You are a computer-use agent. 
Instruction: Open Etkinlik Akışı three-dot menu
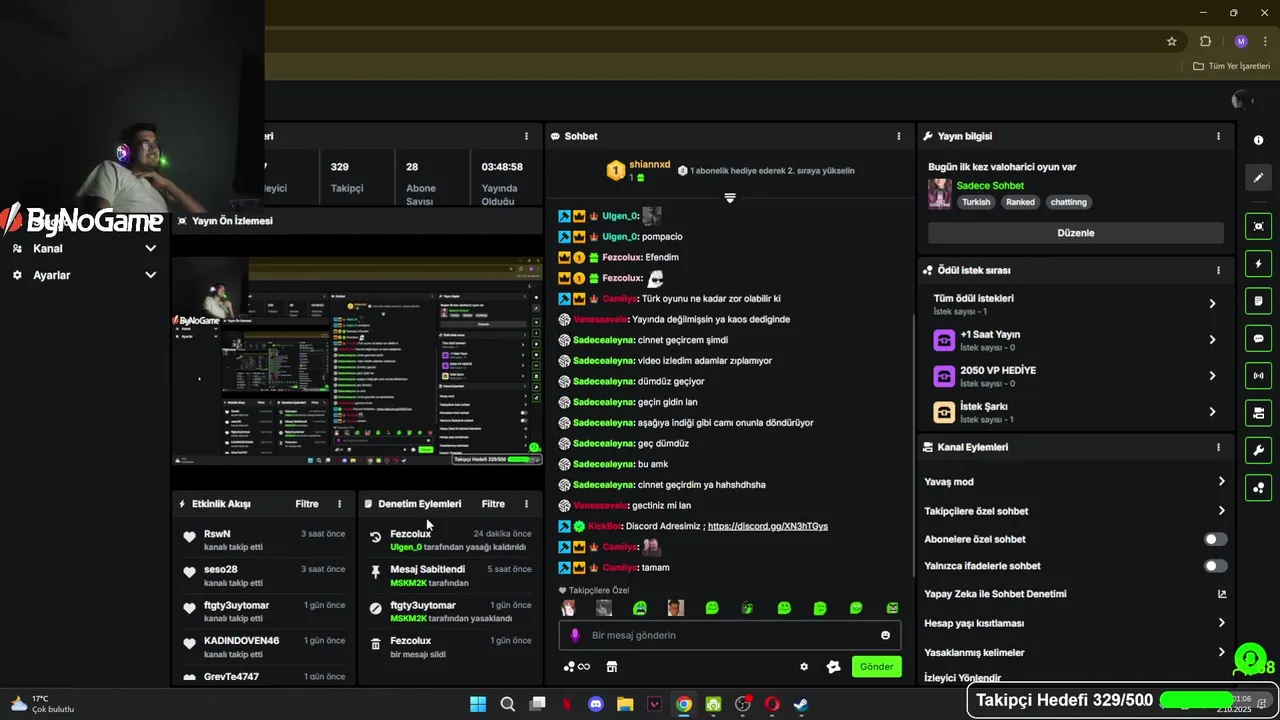tap(339, 504)
